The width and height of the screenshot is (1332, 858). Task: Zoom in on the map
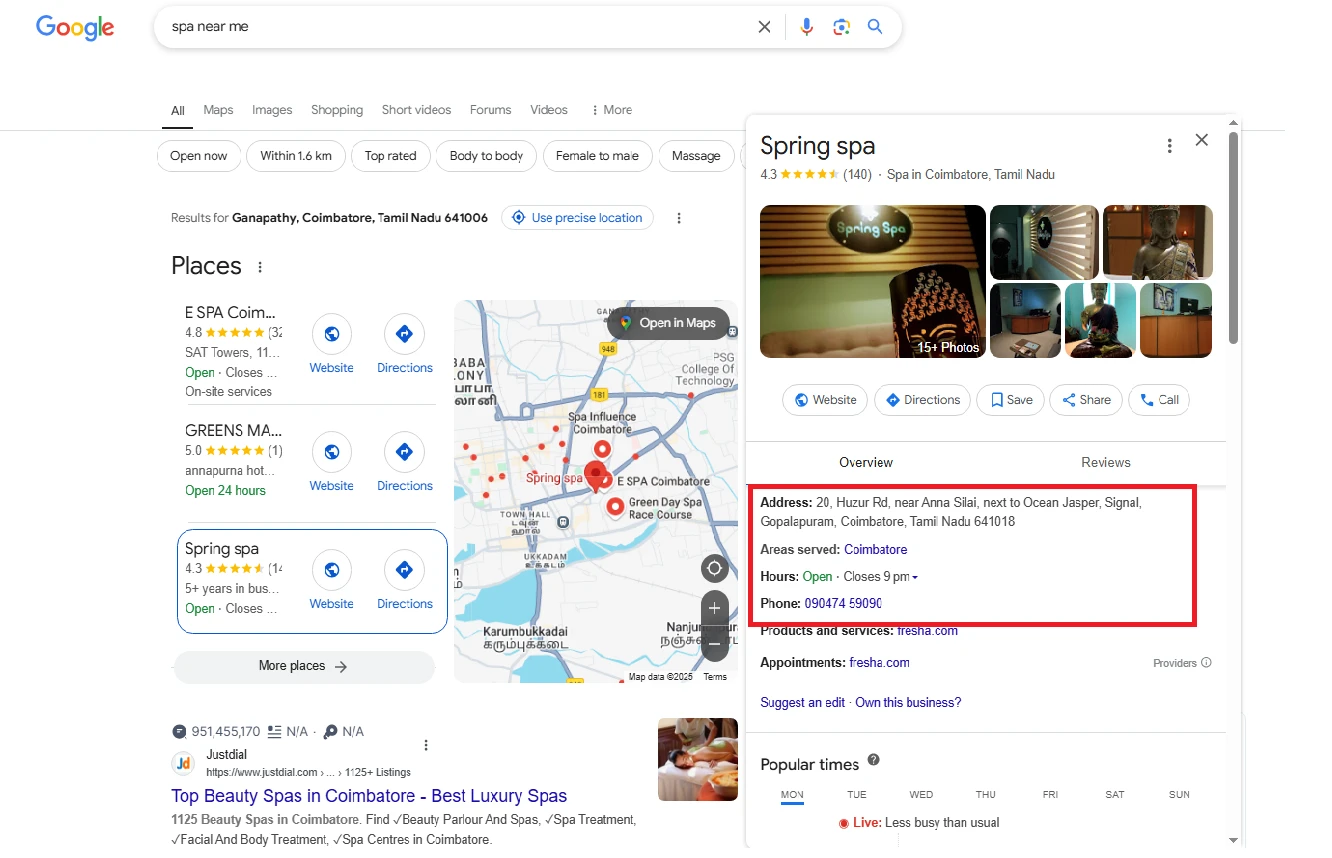point(714,608)
